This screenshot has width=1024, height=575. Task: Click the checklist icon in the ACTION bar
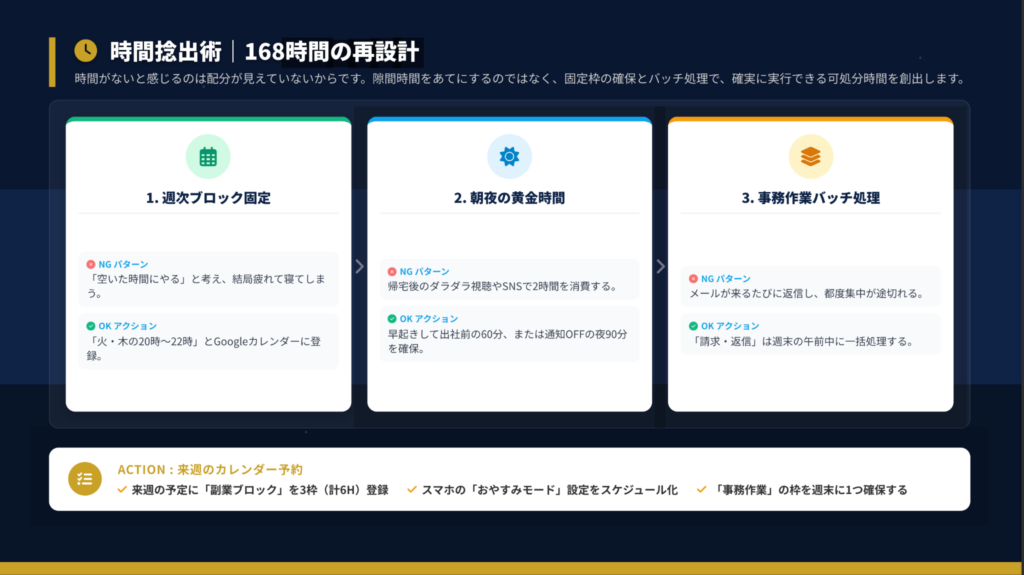tap(85, 479)
